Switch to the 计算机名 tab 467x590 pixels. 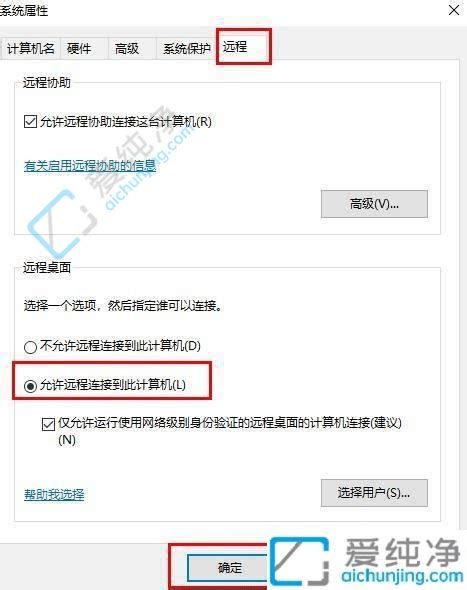coord(30,49)
